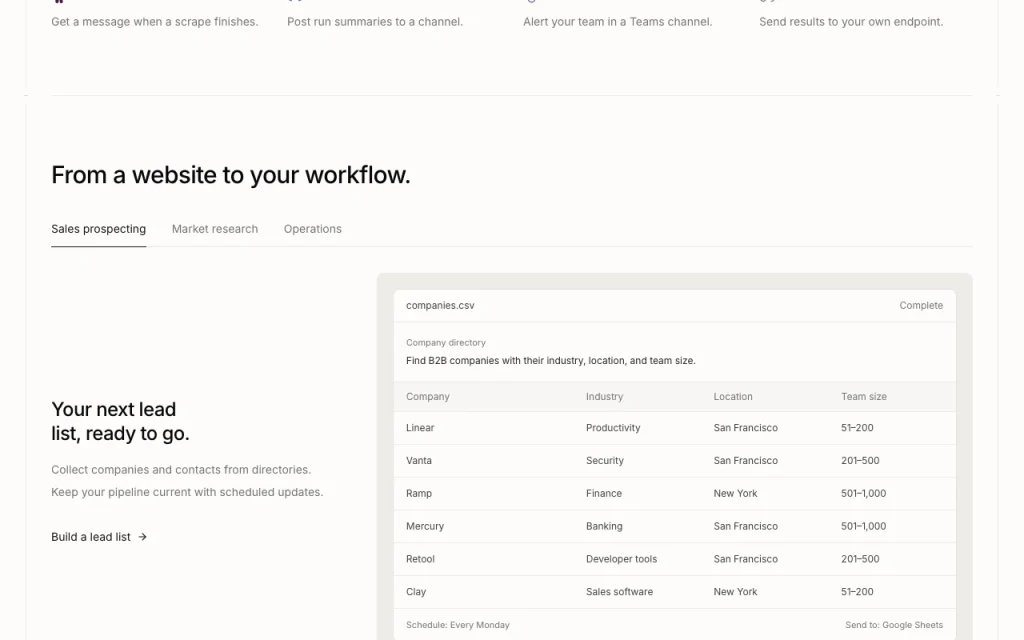Screen dimensions: 1024x640
Task: Click the Location column header
Action: (x=733, y=396)
